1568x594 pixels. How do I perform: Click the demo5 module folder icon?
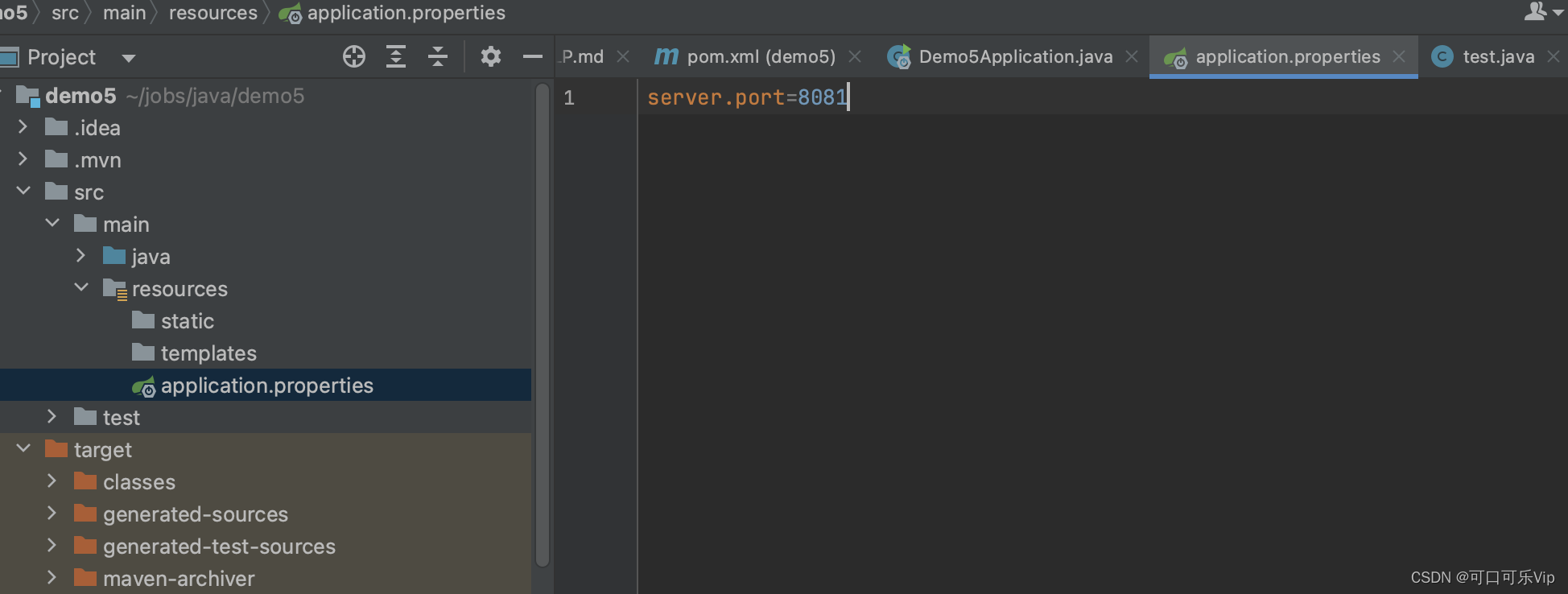[28, 97]
